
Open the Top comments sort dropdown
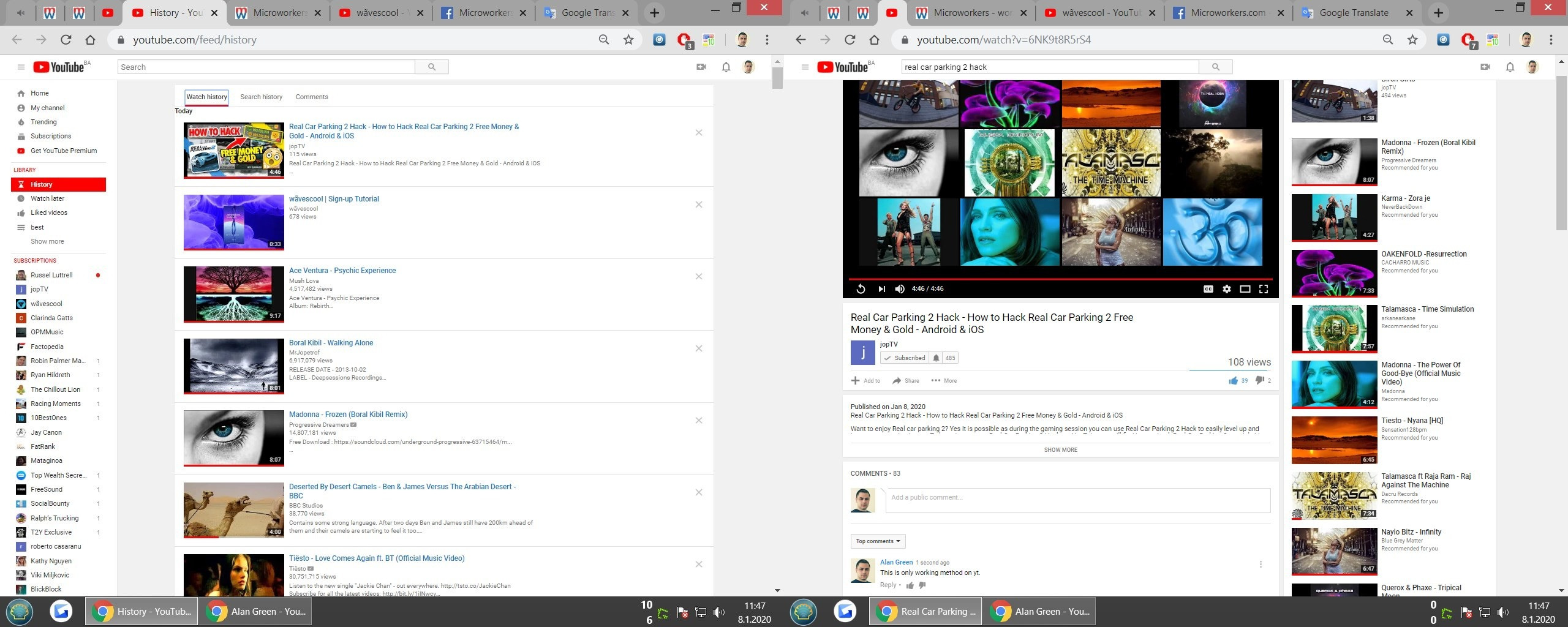coord(878,541)
